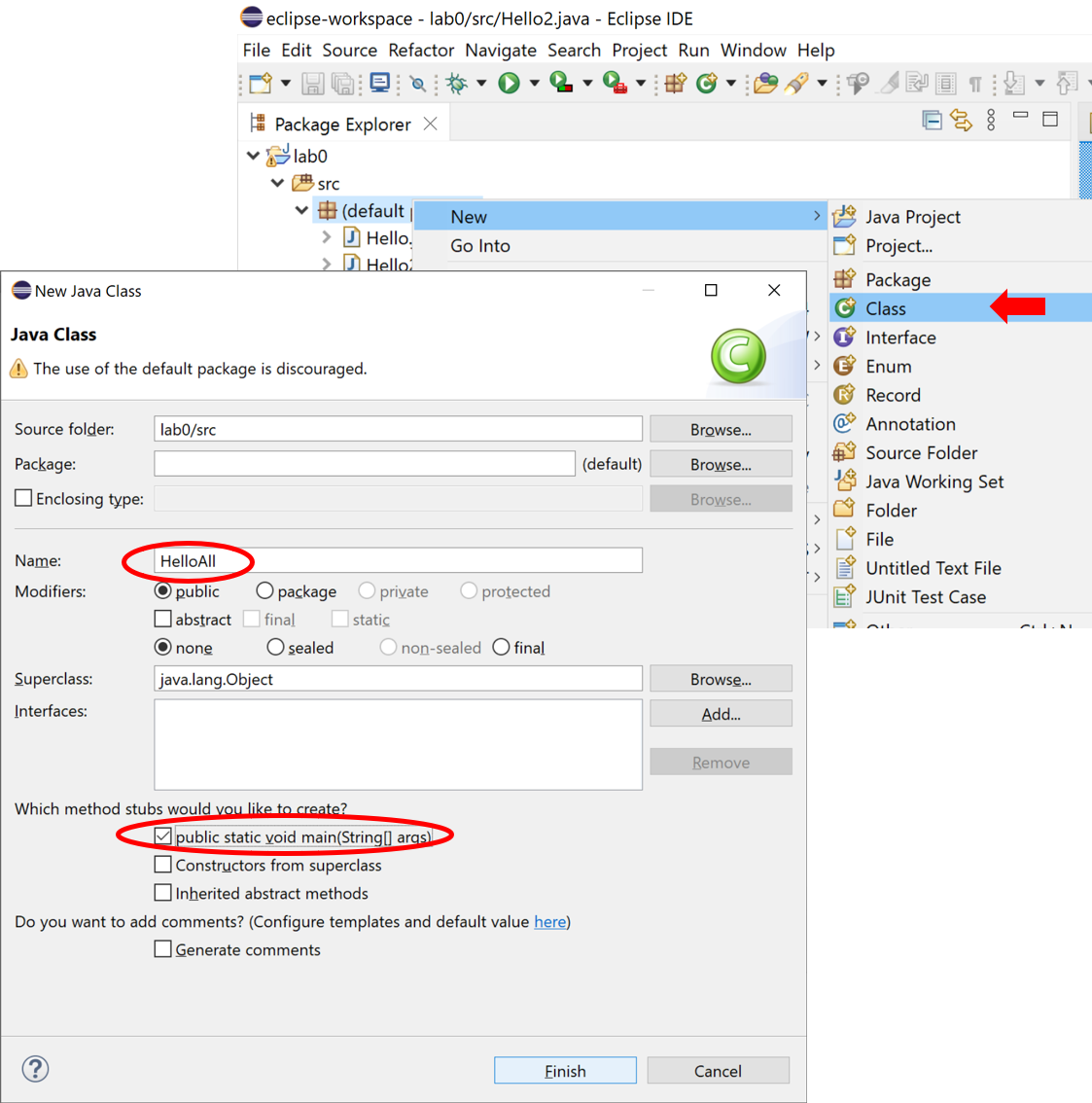
Task: Click the Add interfaces button
Action: [721, 713]
